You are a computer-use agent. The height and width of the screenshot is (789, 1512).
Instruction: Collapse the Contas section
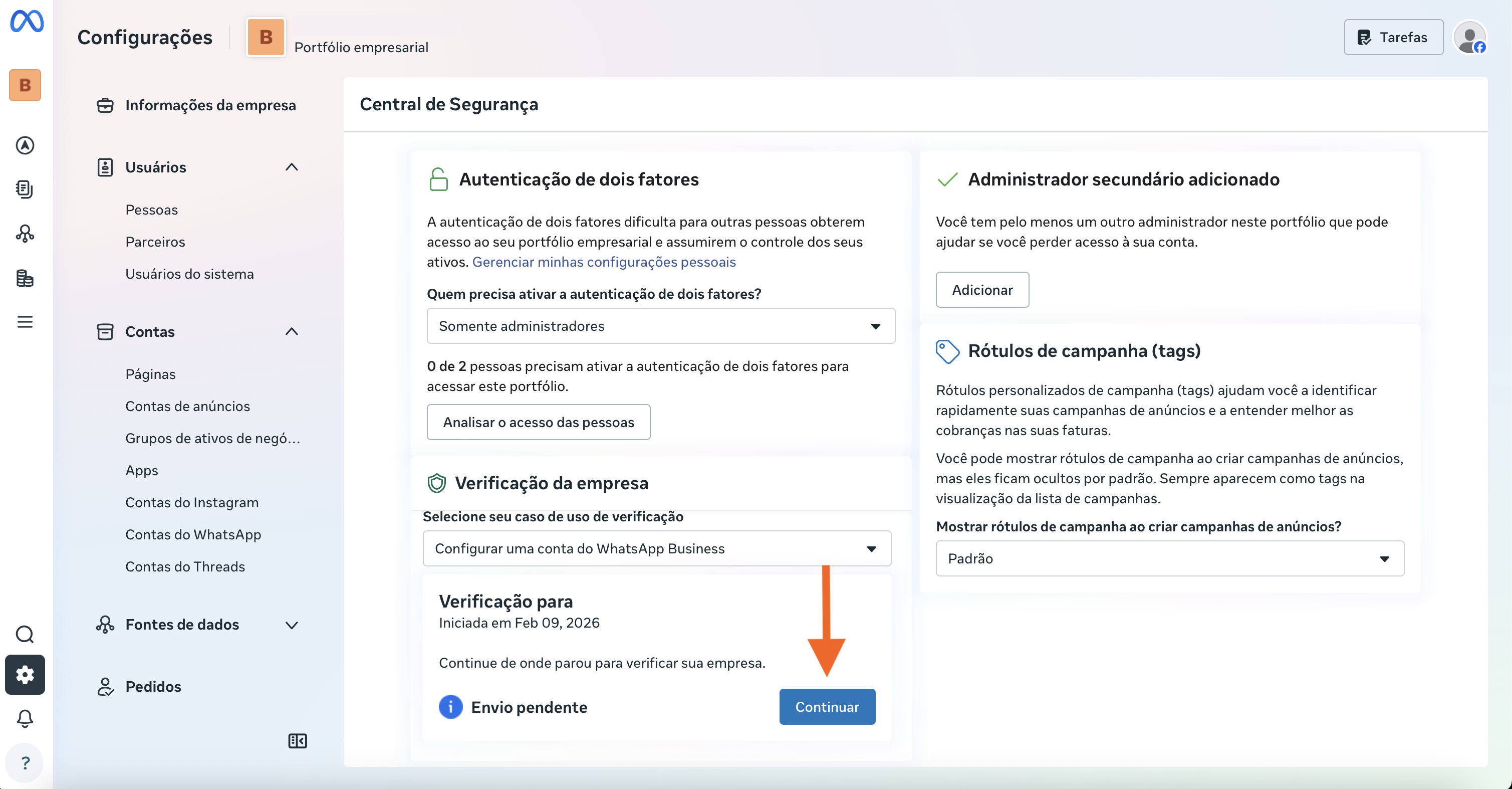click(x=292, y=332)
